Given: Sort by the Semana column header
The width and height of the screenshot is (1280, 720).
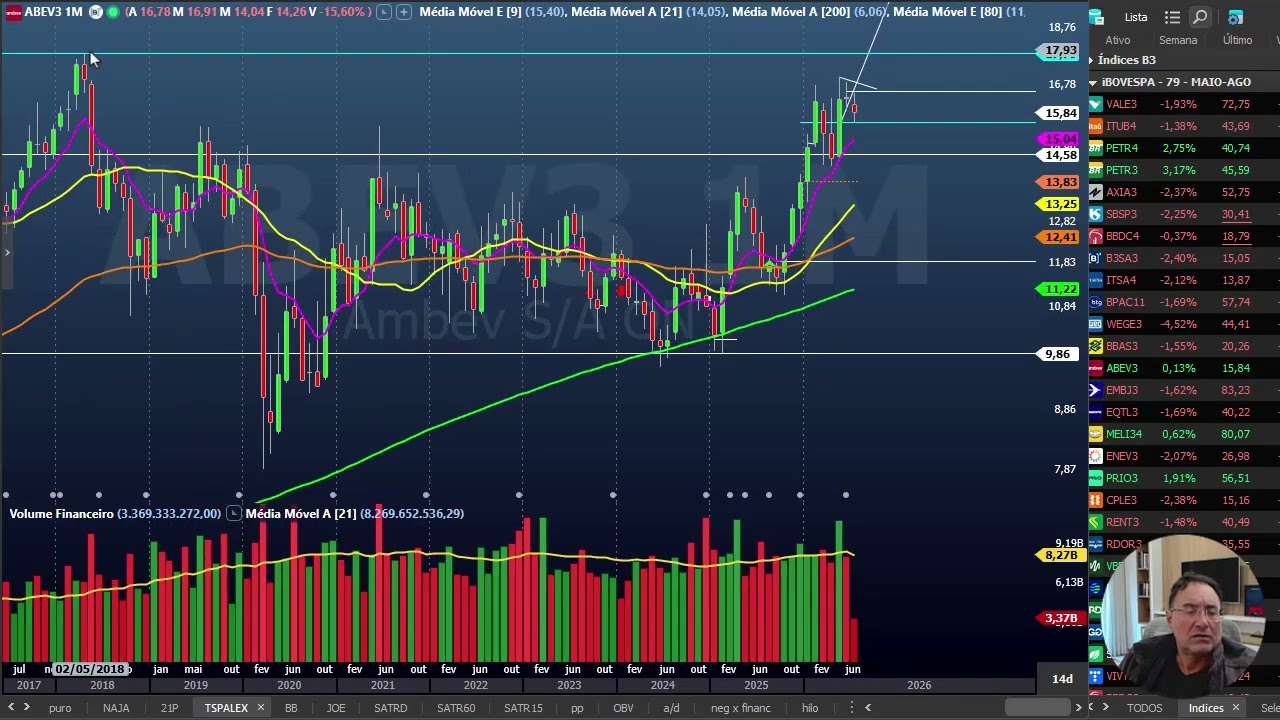Looking at the screenshot, I should [x=1178, y=40].
